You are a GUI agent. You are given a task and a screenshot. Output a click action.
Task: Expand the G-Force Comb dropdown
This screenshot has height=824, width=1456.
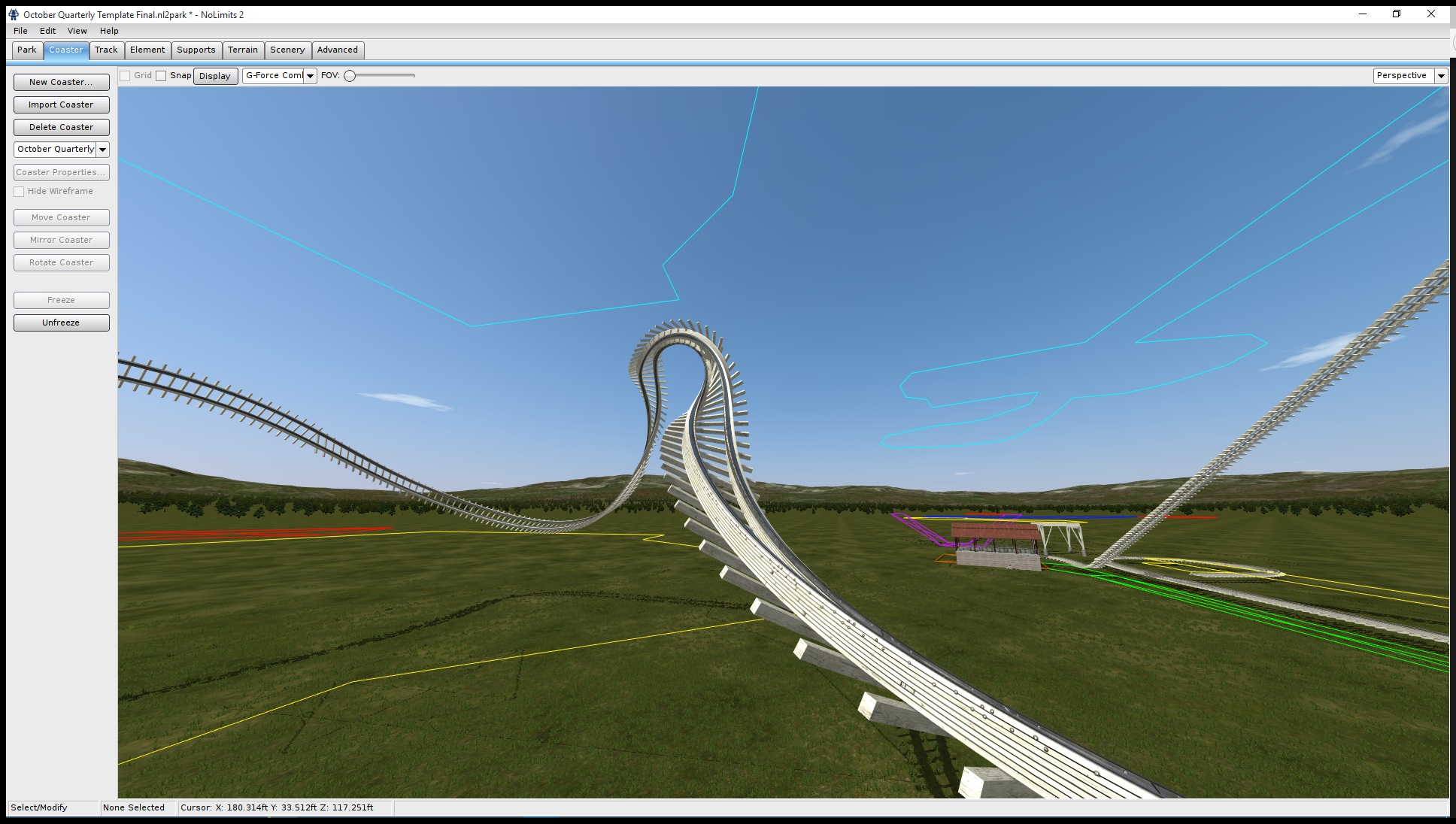tap(310, 76)
